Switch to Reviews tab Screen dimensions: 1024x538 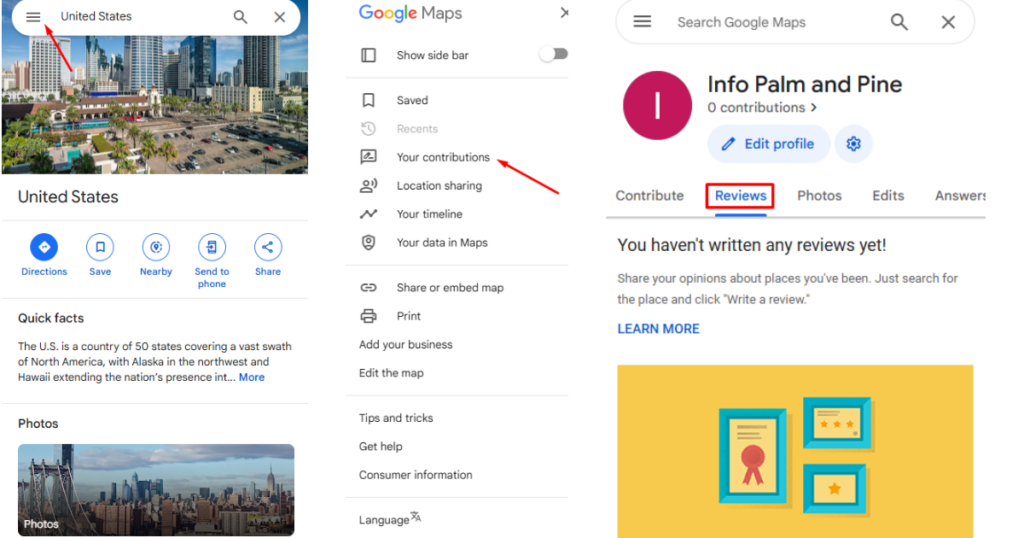coord(741,196)
